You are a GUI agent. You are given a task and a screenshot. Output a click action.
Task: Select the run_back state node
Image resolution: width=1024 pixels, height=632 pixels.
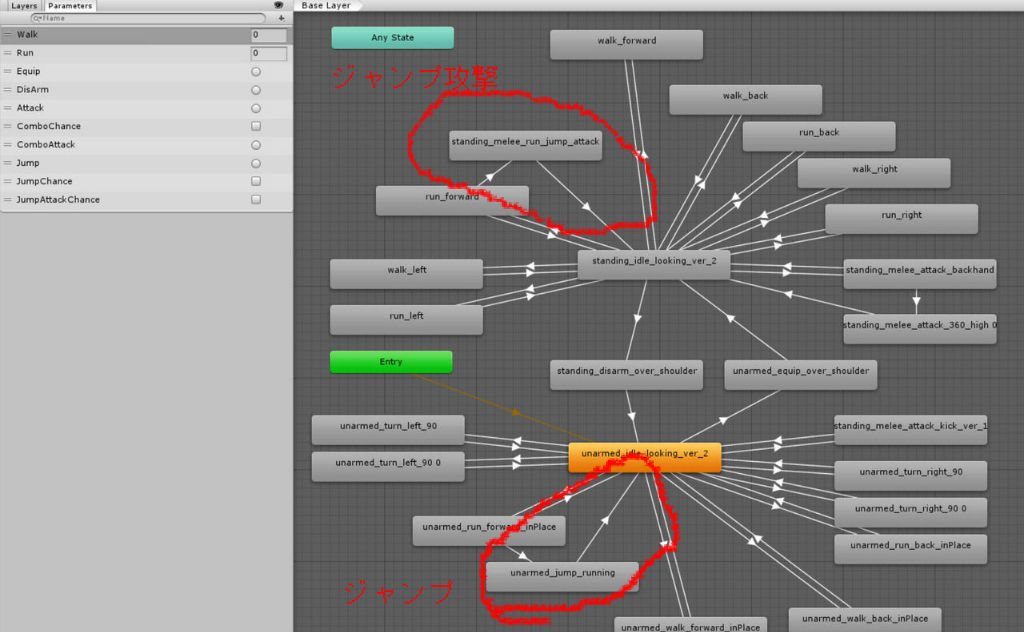(x=819, y=136)
